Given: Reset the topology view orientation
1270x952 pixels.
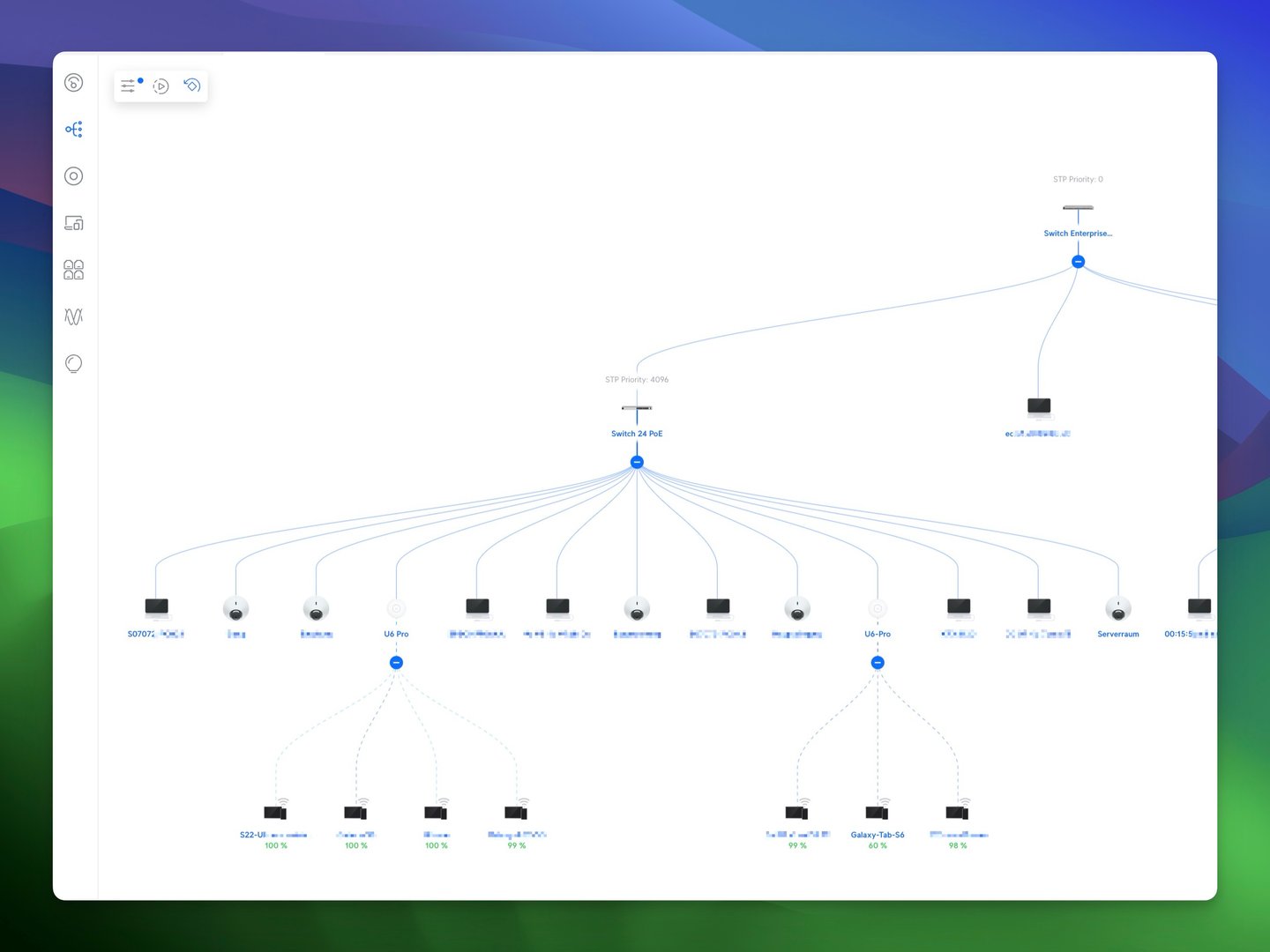Looking at the screenshot, I should click(x=192, y=86).
